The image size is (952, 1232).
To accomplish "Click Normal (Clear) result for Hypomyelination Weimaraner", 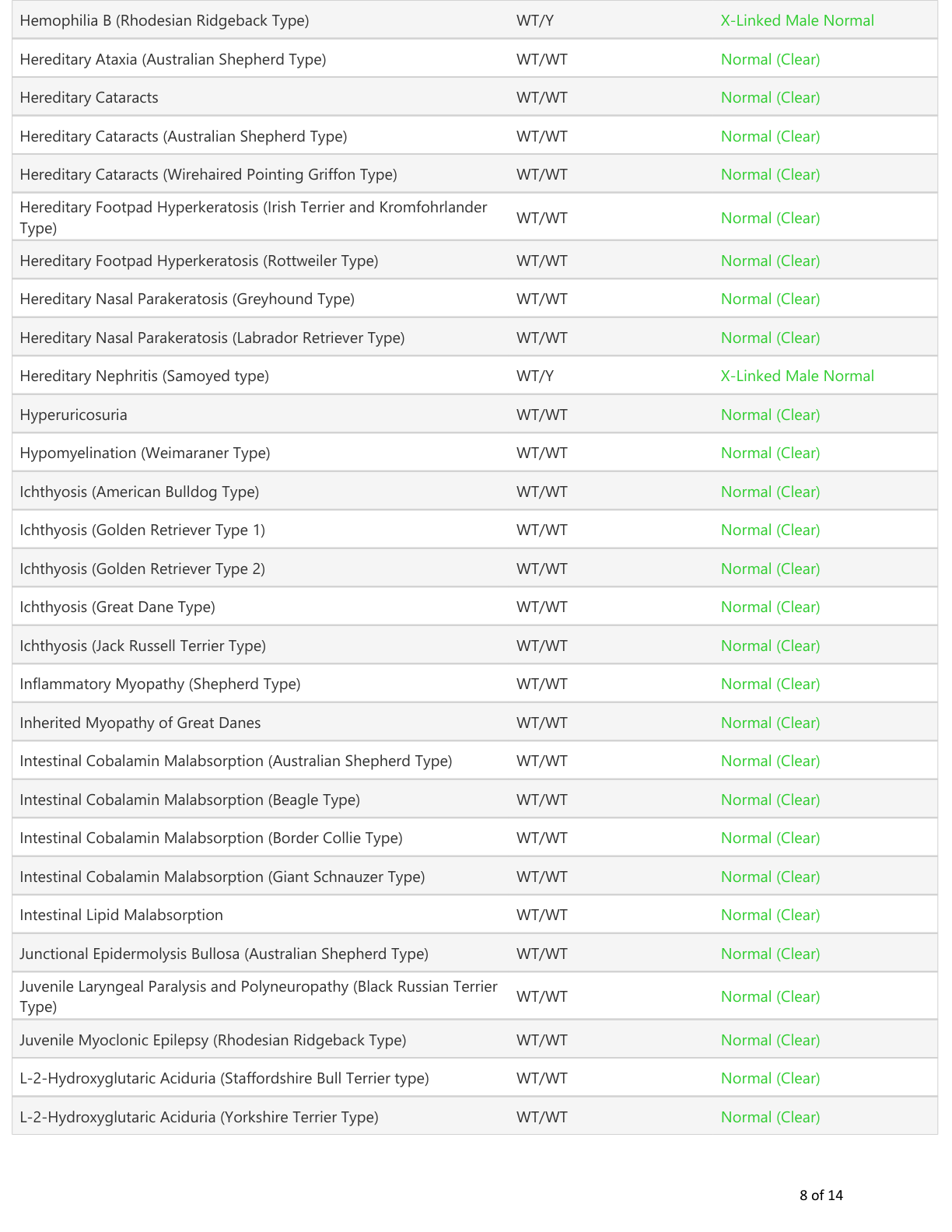I will [770, 453].
